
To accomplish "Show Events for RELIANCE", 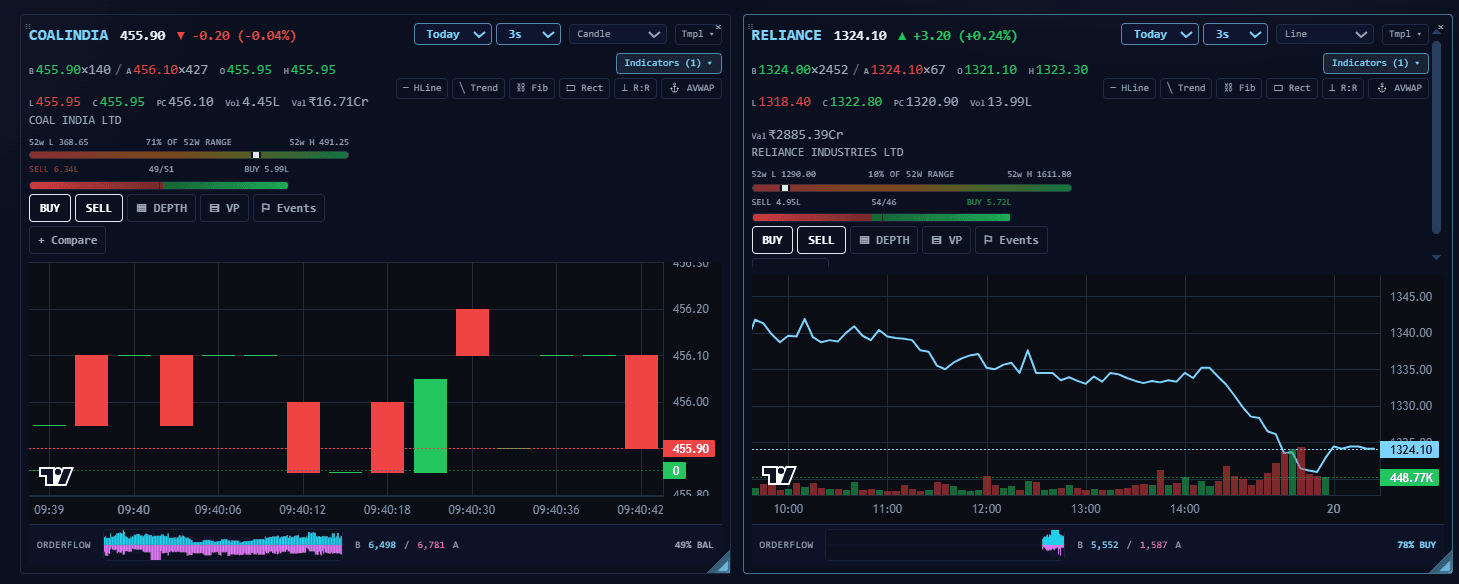I will pyautogui.click(x=1011, y=240).
